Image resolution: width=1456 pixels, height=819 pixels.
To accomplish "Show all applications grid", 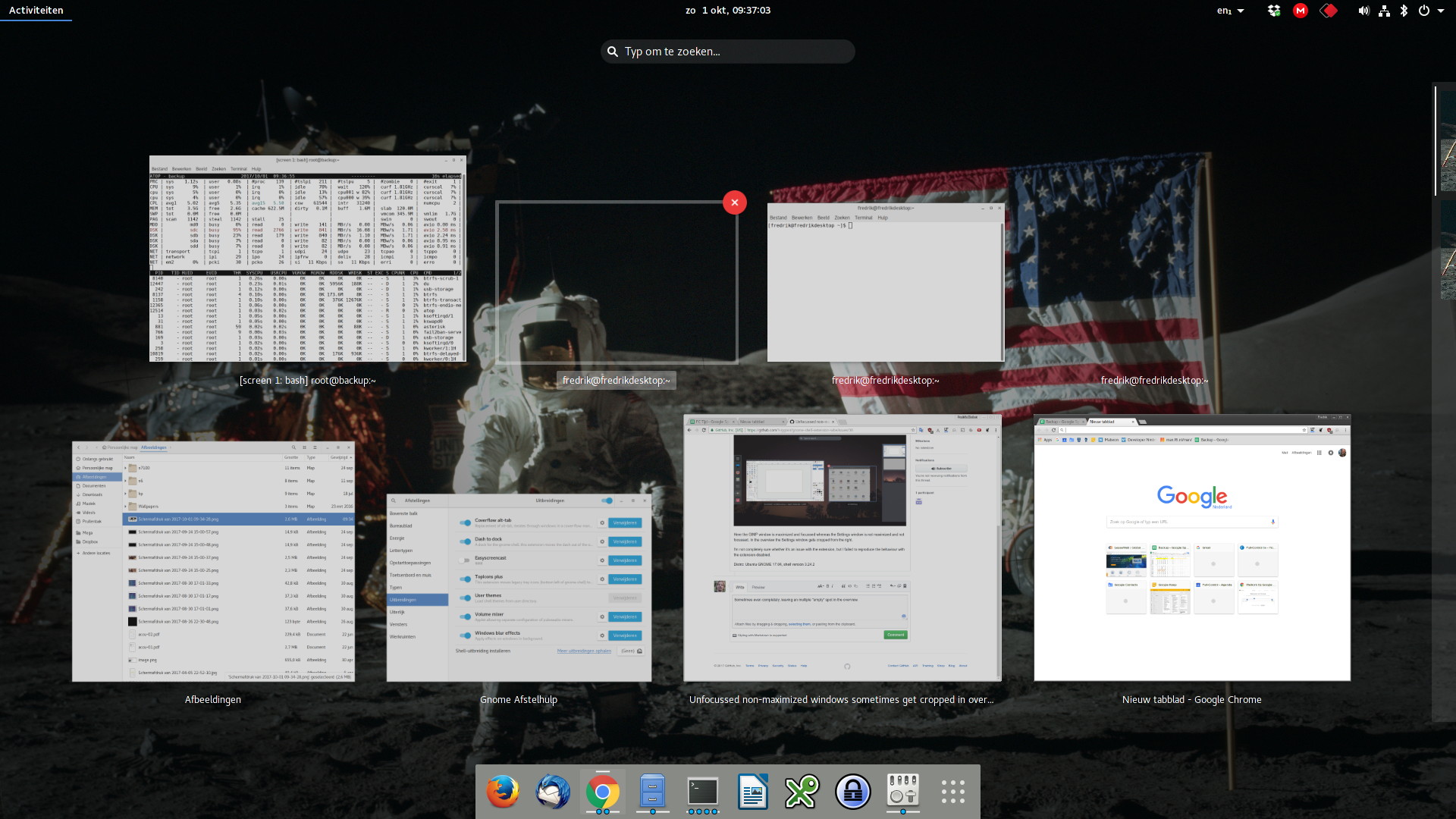I will point(952,792).
